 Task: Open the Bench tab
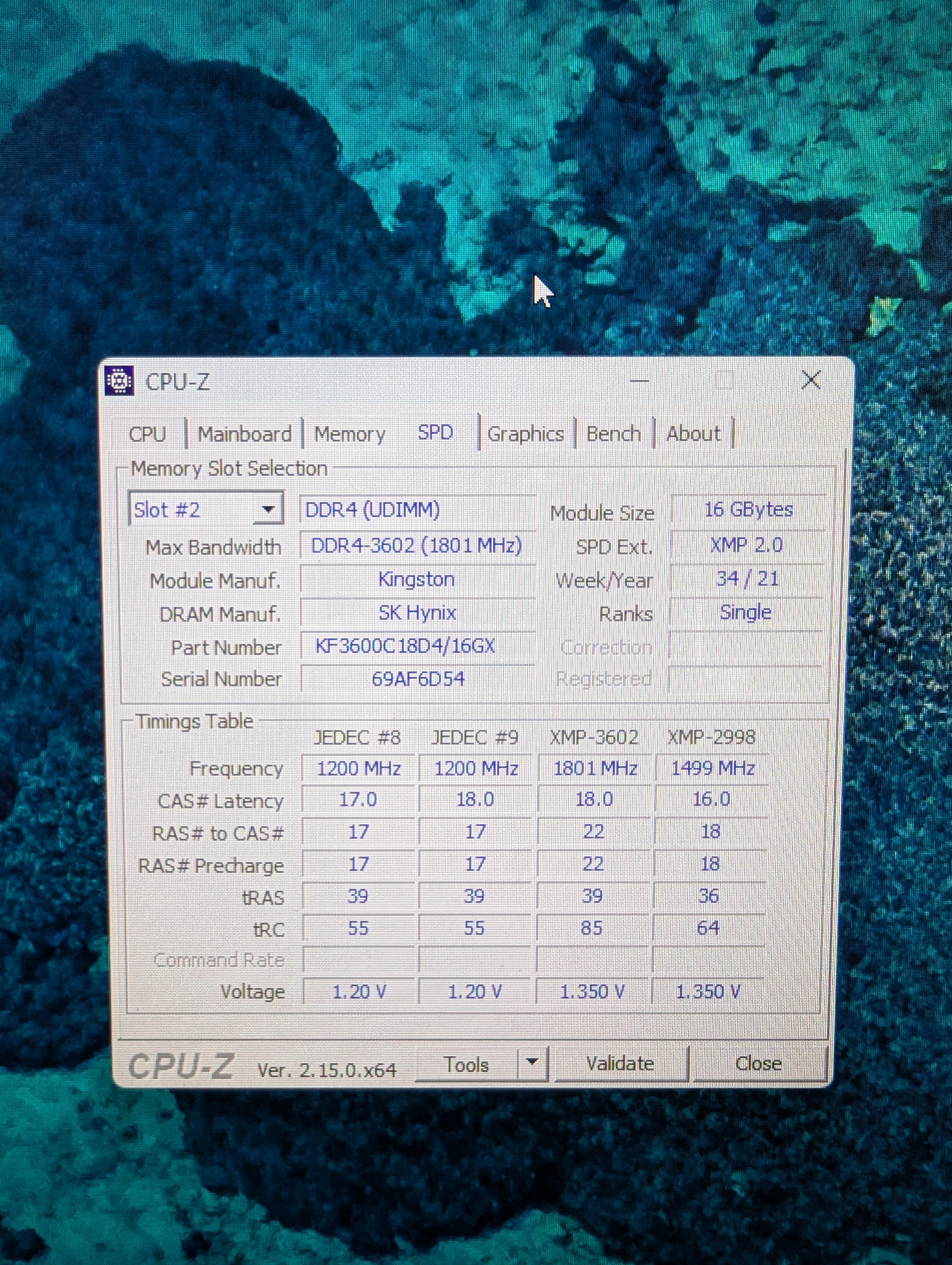pyautogui.click(x=614, y=434)
